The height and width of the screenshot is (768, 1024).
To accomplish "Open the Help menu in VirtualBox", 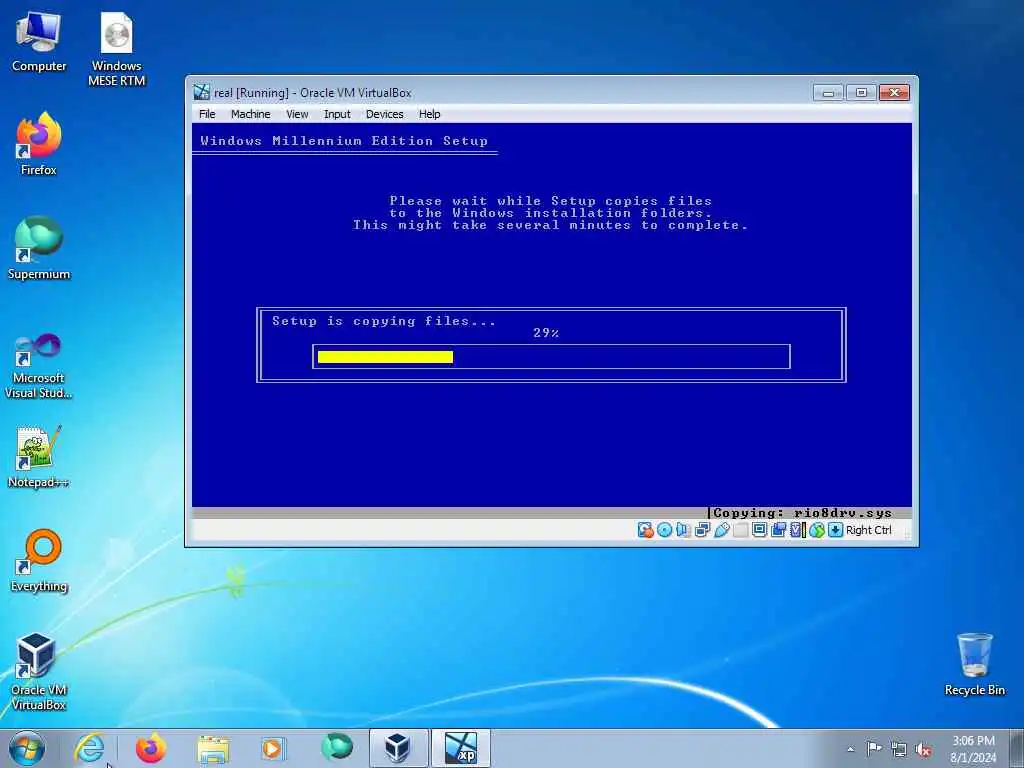I will [x=430, y=114].
